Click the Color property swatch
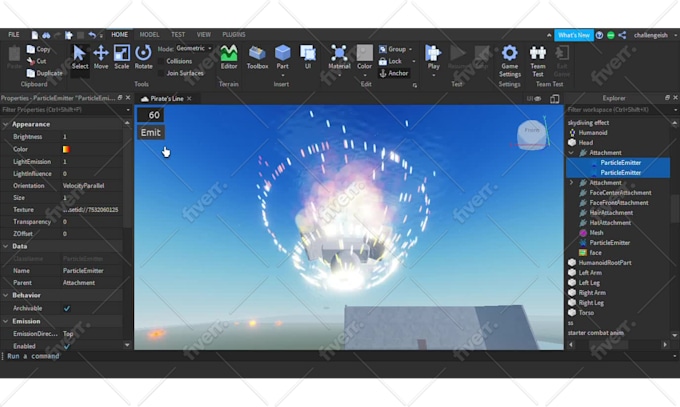 pyautogui.click(x=66, y=149)
